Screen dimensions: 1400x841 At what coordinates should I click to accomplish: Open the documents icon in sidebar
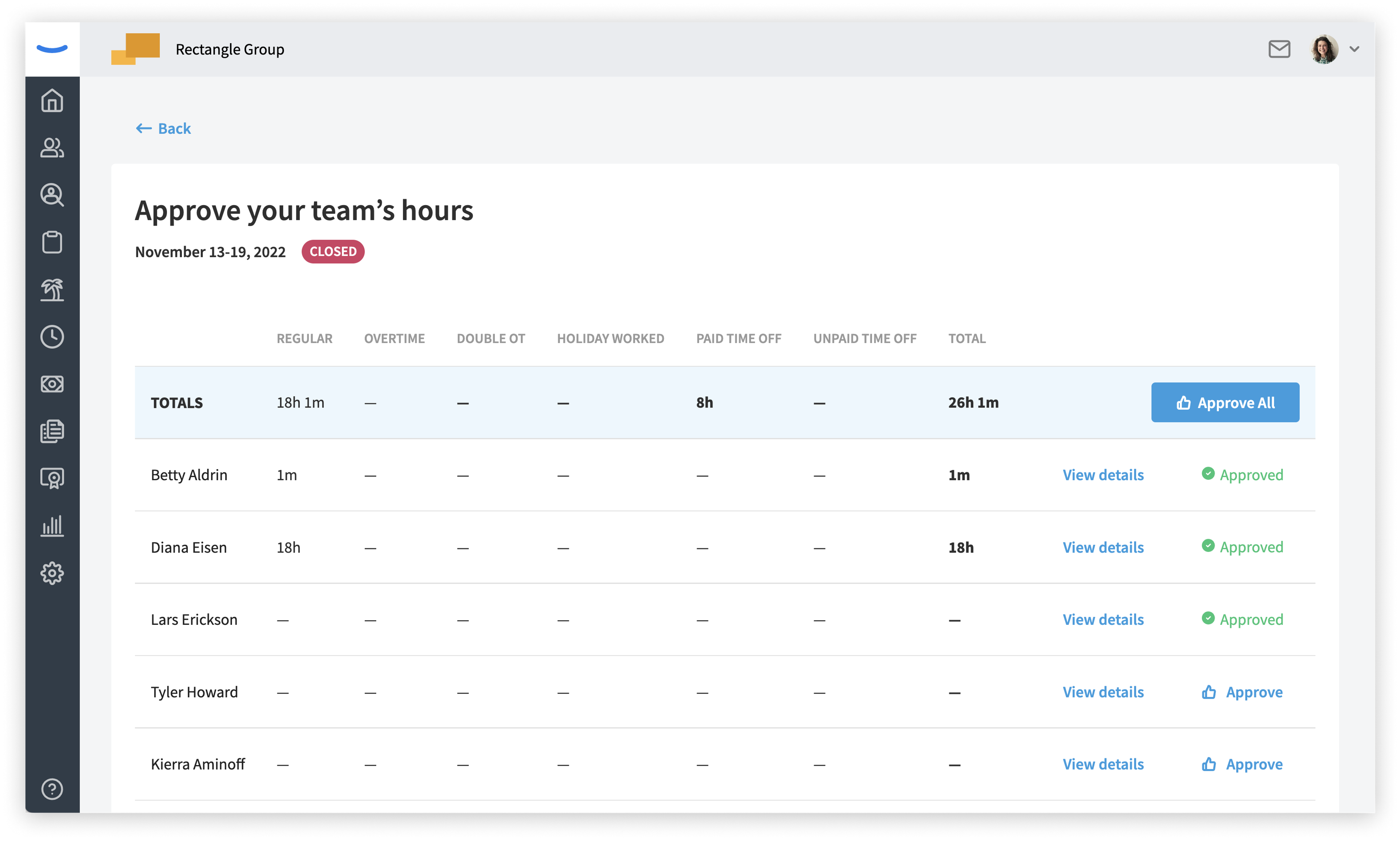click(52, 431)
